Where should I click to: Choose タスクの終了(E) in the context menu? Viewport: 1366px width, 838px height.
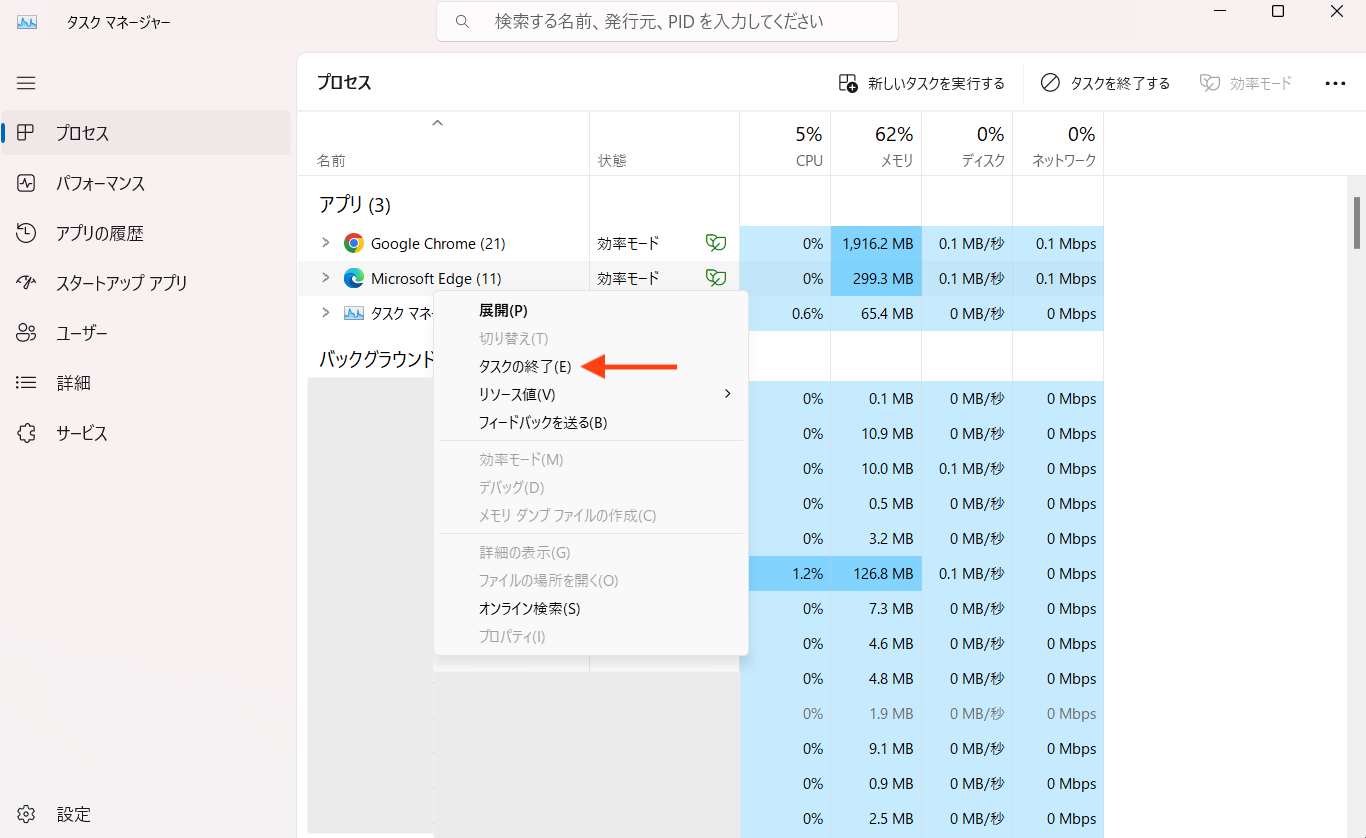pyautogui.click(x=591, y=366)
